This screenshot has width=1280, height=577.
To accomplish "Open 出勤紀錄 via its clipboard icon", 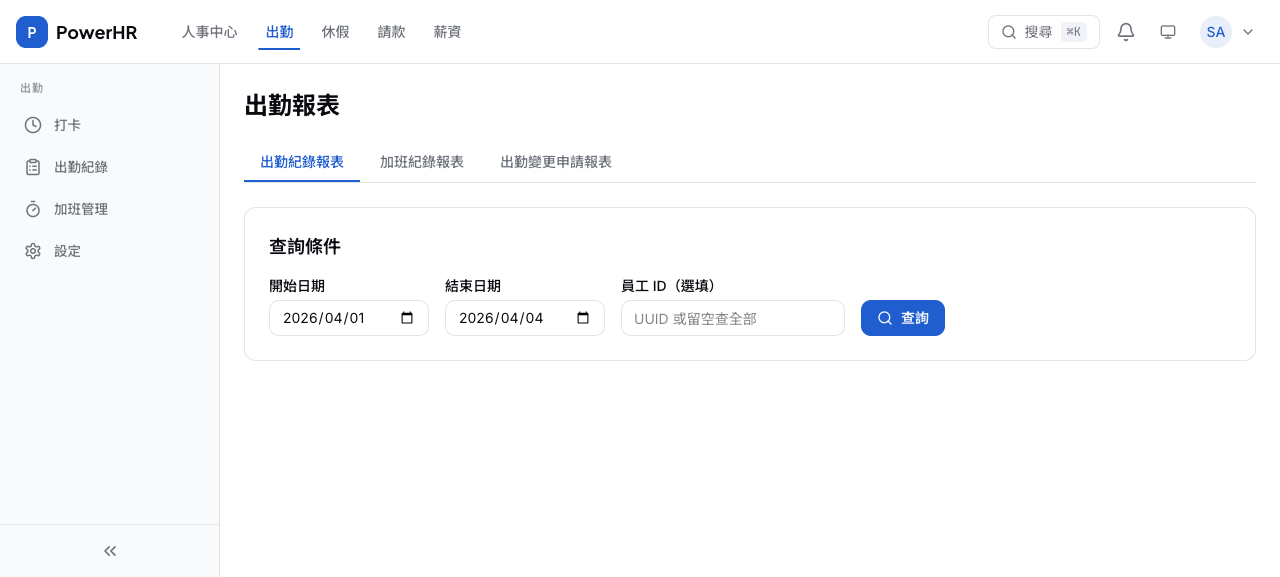I will [33, 167].
